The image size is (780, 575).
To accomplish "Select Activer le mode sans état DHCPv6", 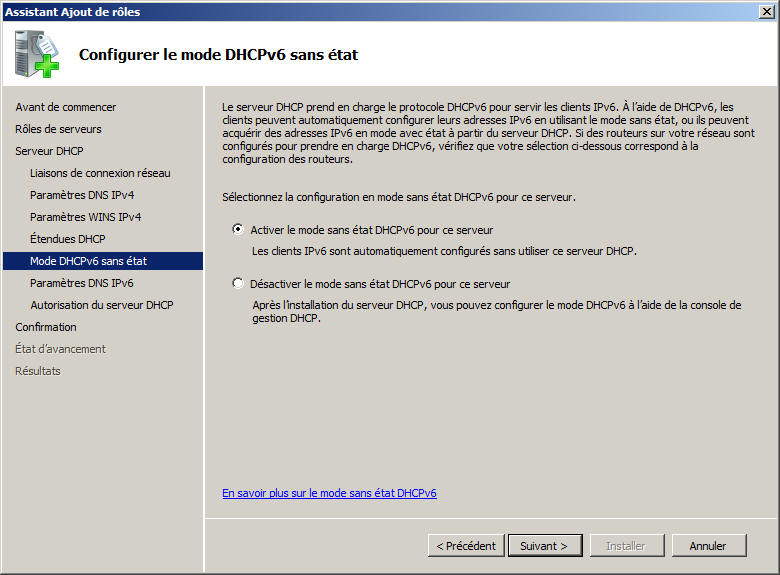I will pyautogui.click(x=238, y=229).
